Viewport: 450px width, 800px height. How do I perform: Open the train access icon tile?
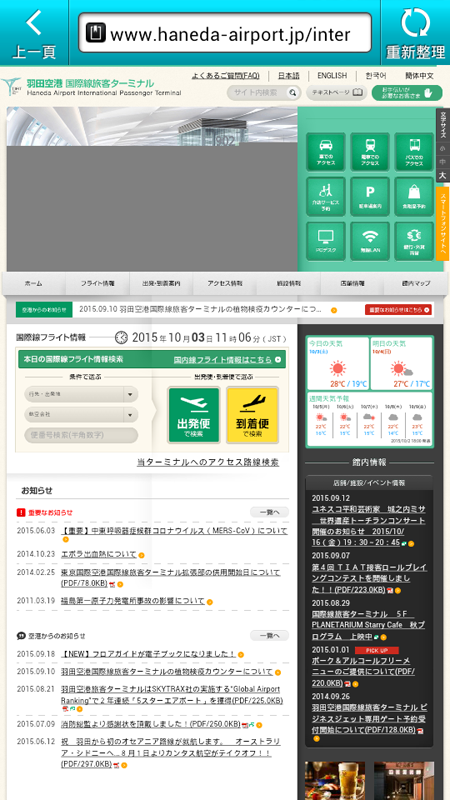(370, 152)
